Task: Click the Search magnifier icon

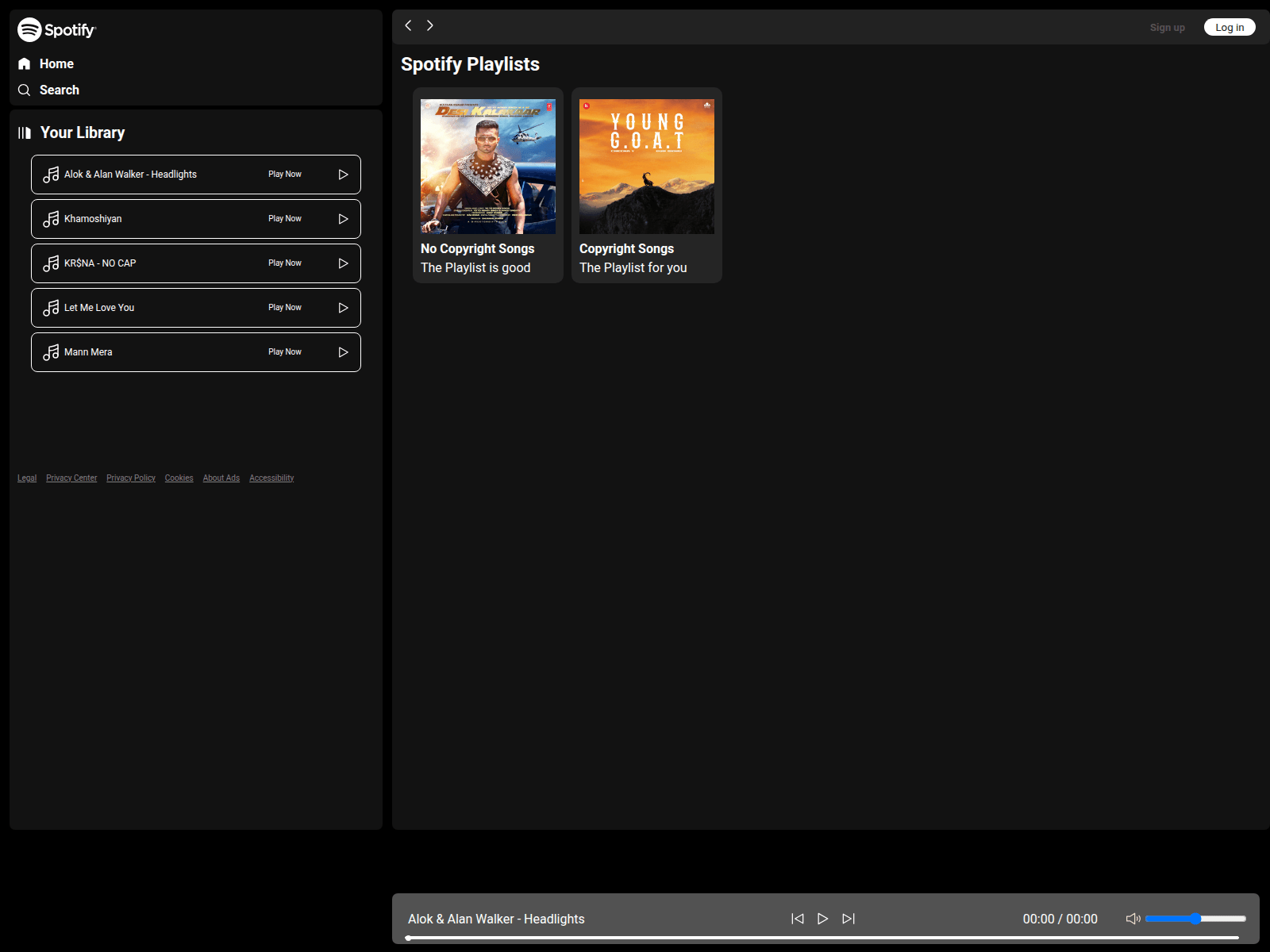Action: (x=25, y=90)
